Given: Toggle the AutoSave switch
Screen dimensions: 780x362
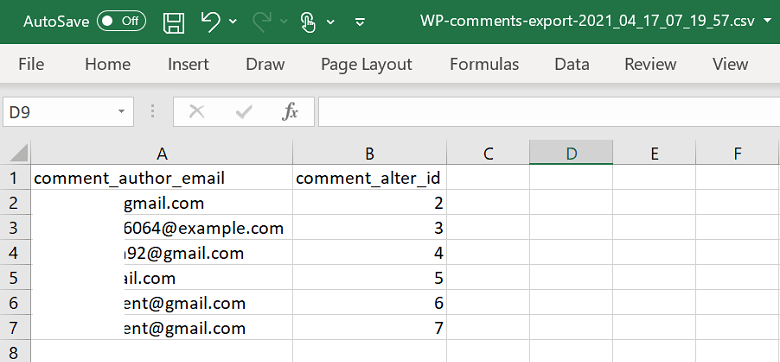Looking at the screenshot, I should pos(121,21).
